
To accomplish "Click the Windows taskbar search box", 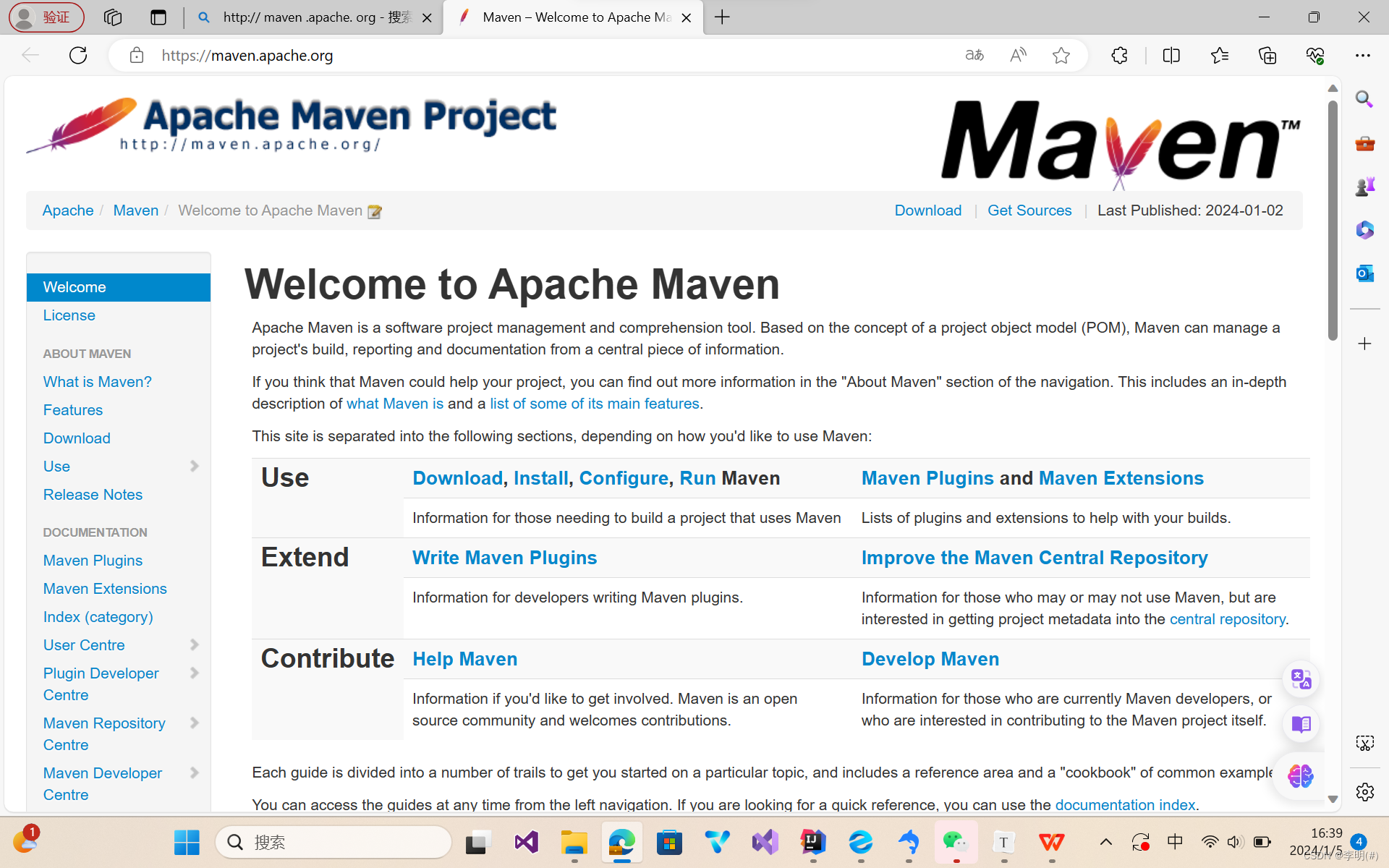I will [334, 842].
